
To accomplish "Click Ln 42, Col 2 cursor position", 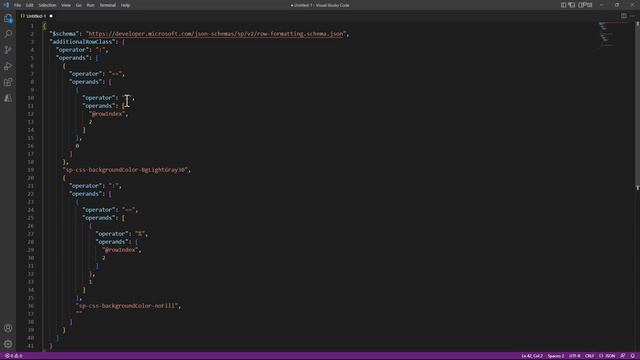I will tap(532, 356).
